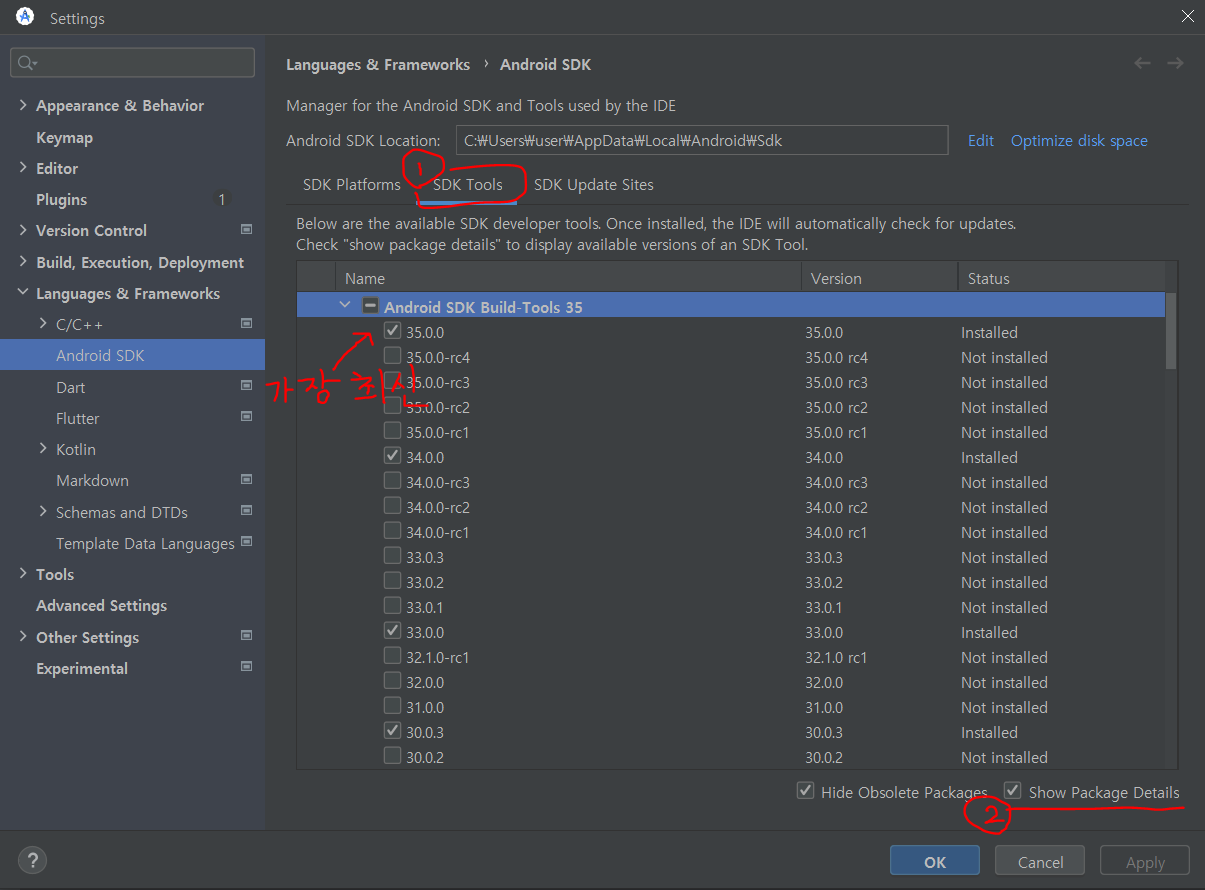Click project-level icon beside Other Settings

247,636
